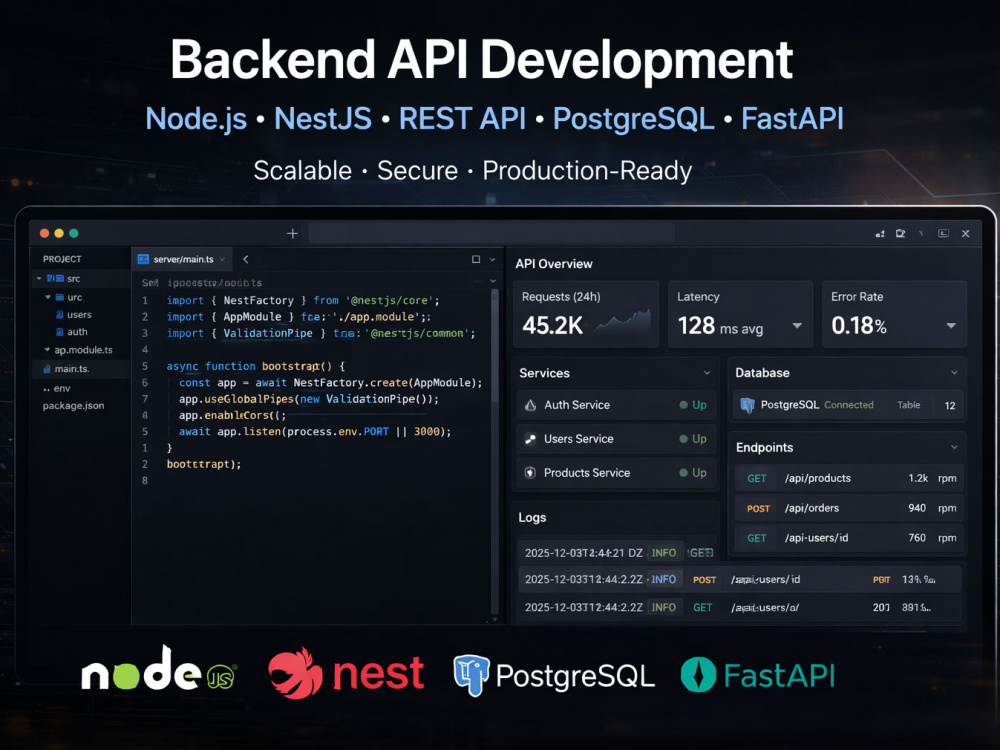
Task: Collapse the urc subfolder
Action: point(48,297)
